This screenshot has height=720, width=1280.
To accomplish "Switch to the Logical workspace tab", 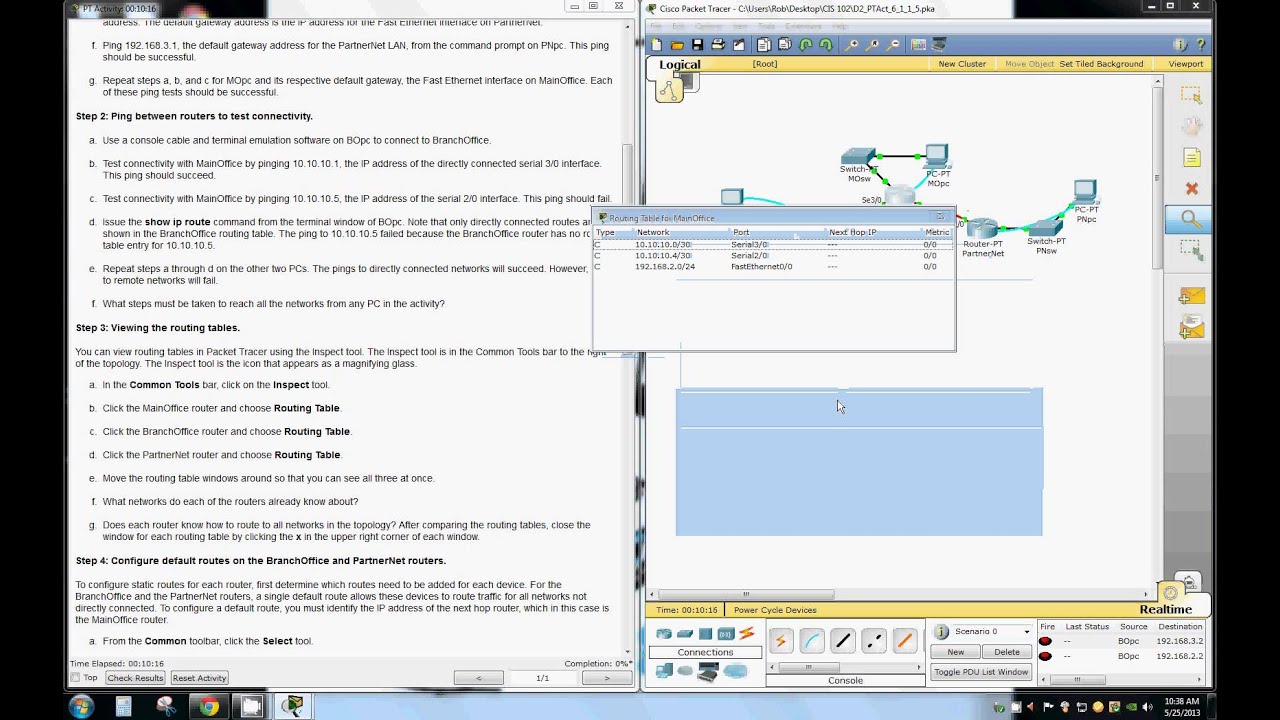I will pyautogui.click(x=679, y=65).
